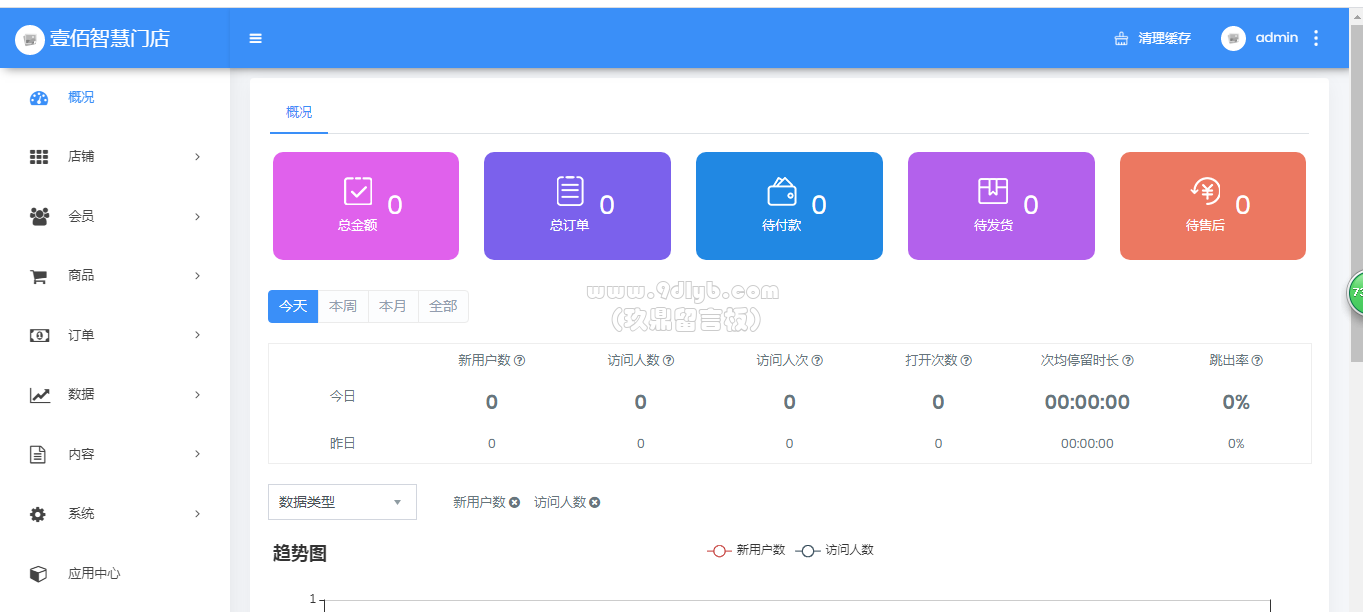Click the 内容 document icon in sidebar
Screen dimensions: 1363x612
[x=38, y=455]
